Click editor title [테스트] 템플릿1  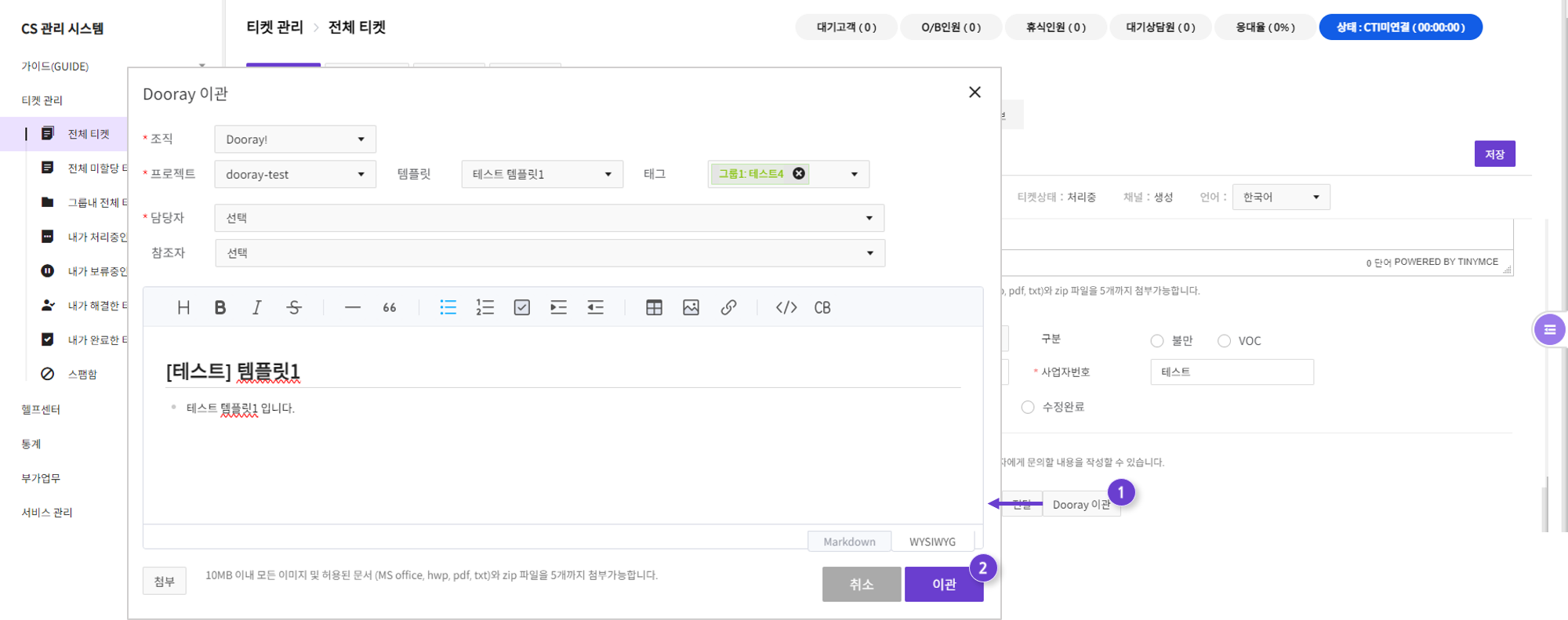tap(233, 371)
